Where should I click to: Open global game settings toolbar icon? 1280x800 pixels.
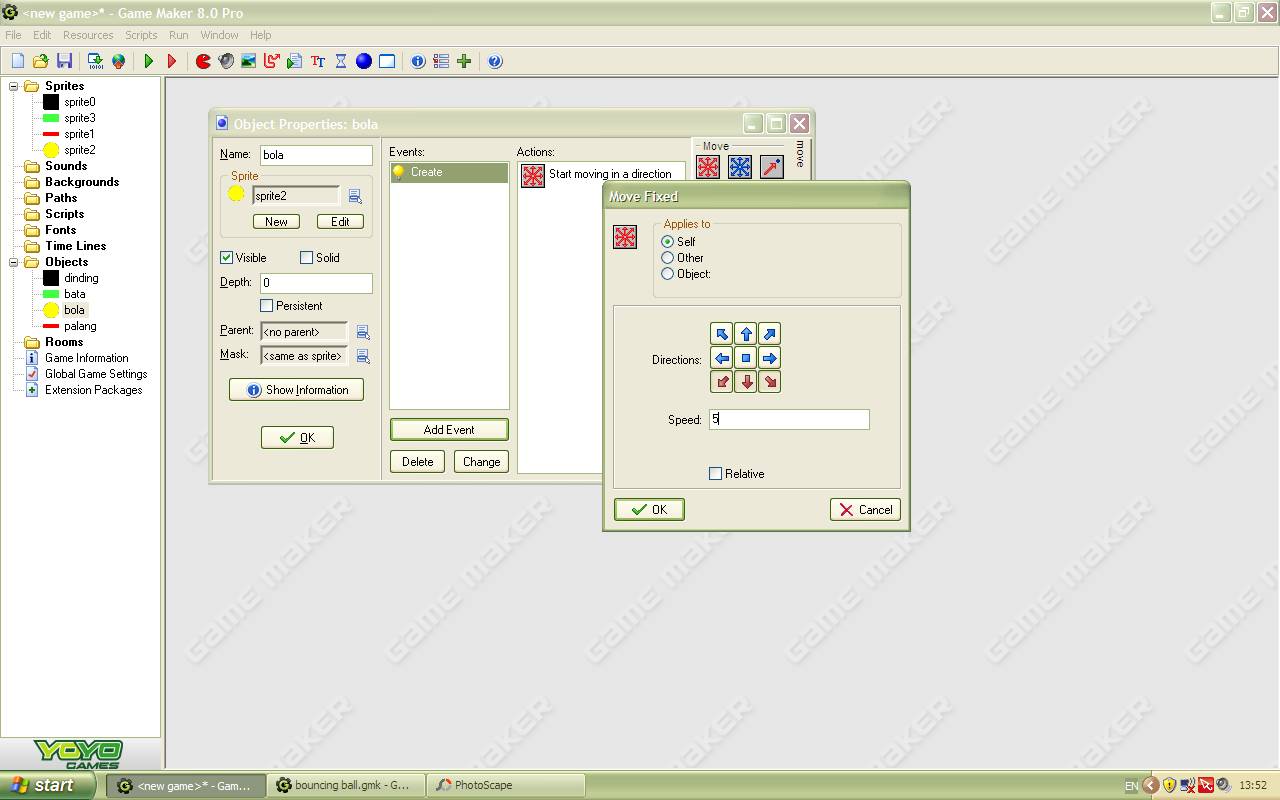441,61
